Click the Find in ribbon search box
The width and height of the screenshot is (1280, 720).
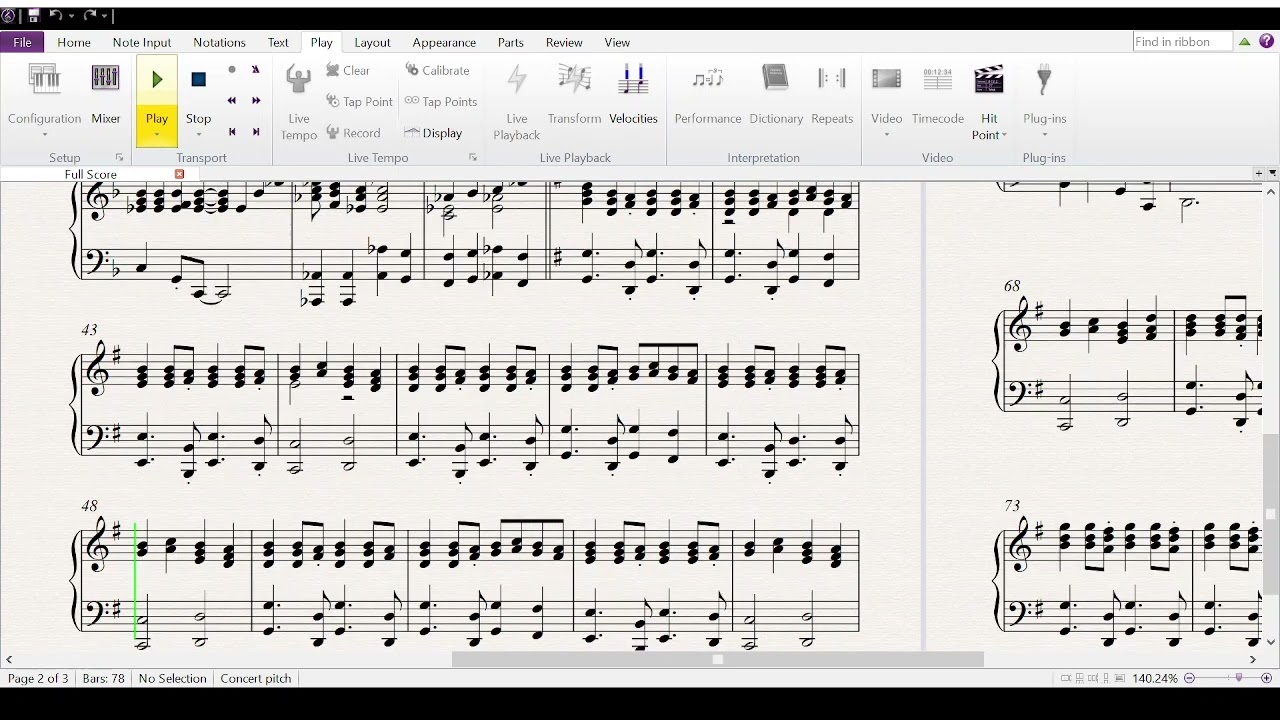[x=1182, y=42]
